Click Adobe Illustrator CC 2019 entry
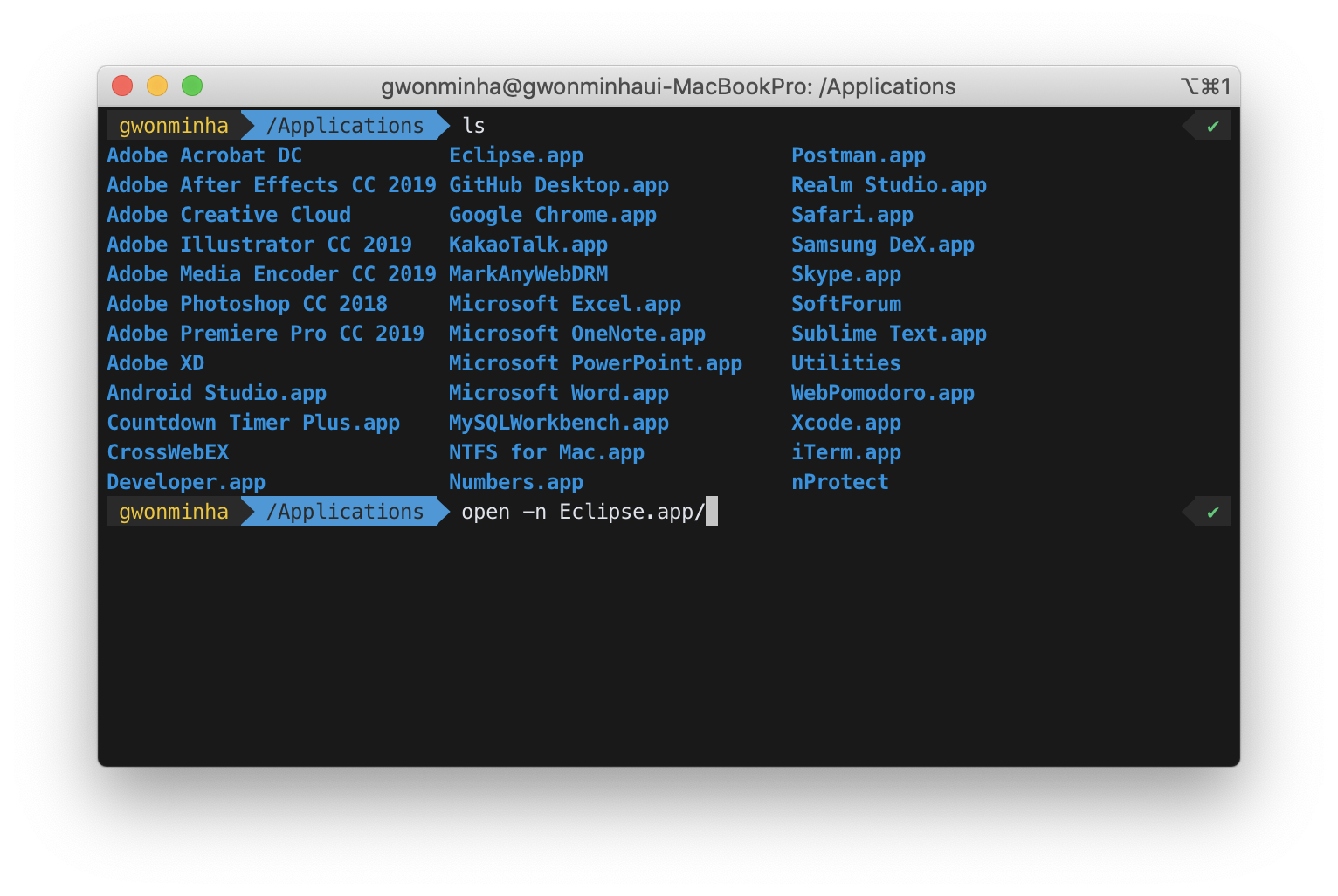1338x896 pixels. tap(259, 245)
